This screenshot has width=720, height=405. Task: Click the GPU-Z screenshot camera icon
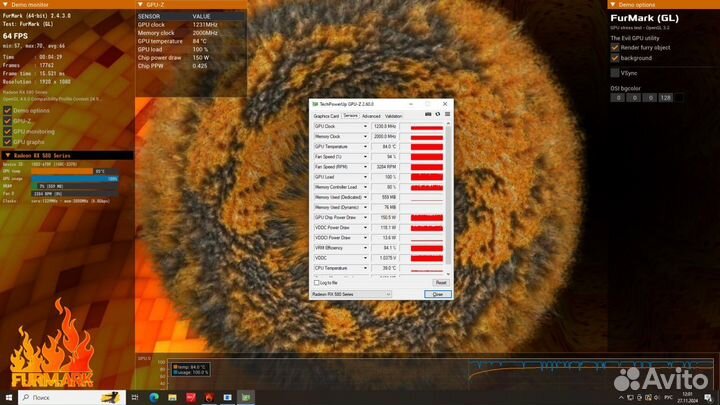428,114
